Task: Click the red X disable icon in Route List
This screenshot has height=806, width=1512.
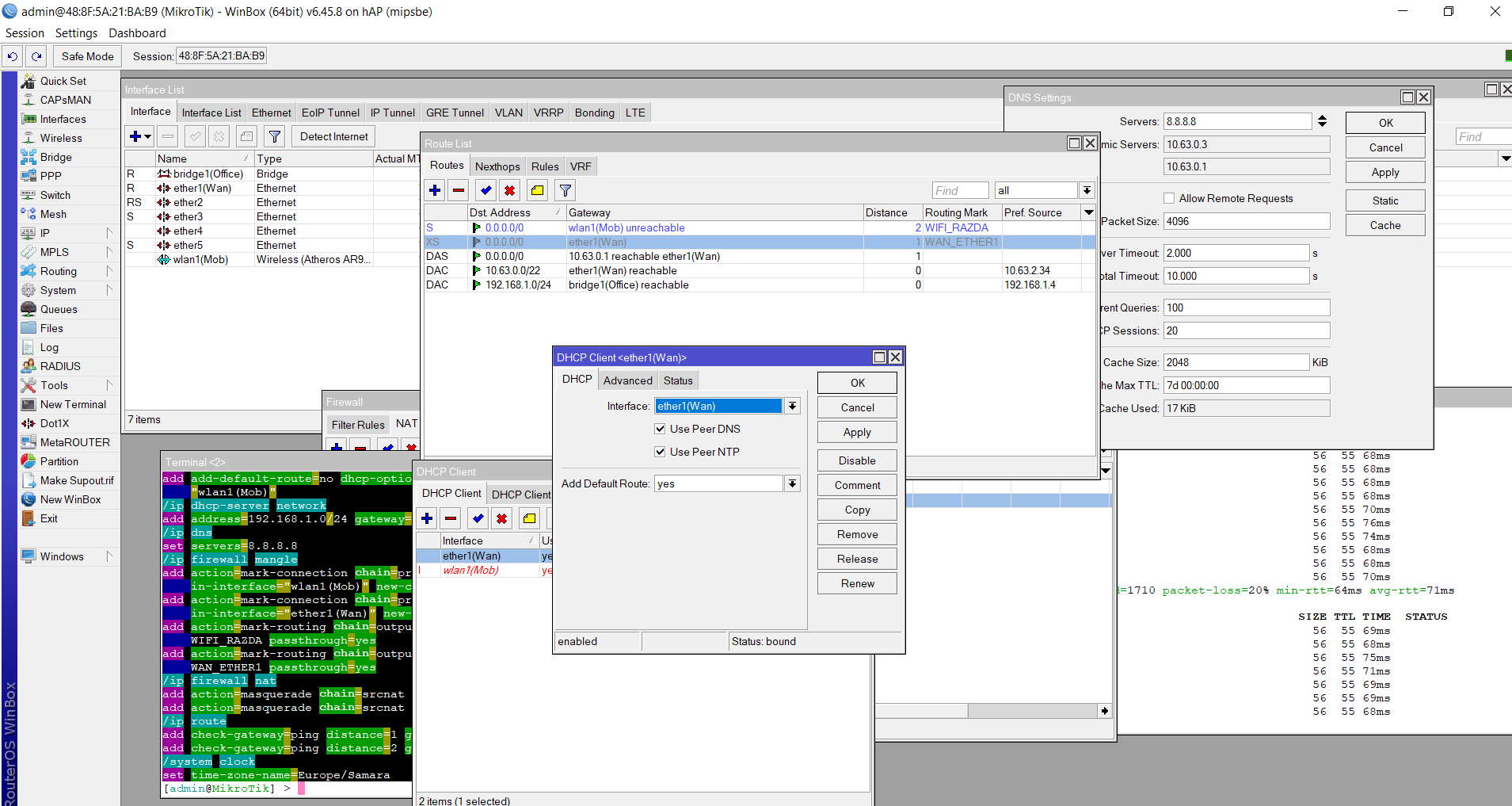Action: click(x=509, y=190)
